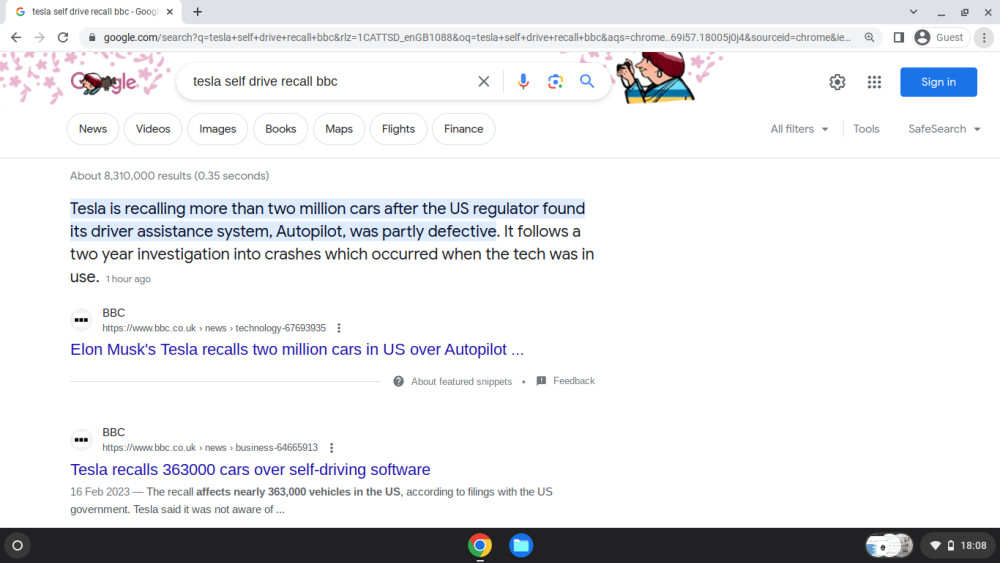Screen dimensions: 1000x563
Task: Filter results by Flights
Action: click(399, 129)
